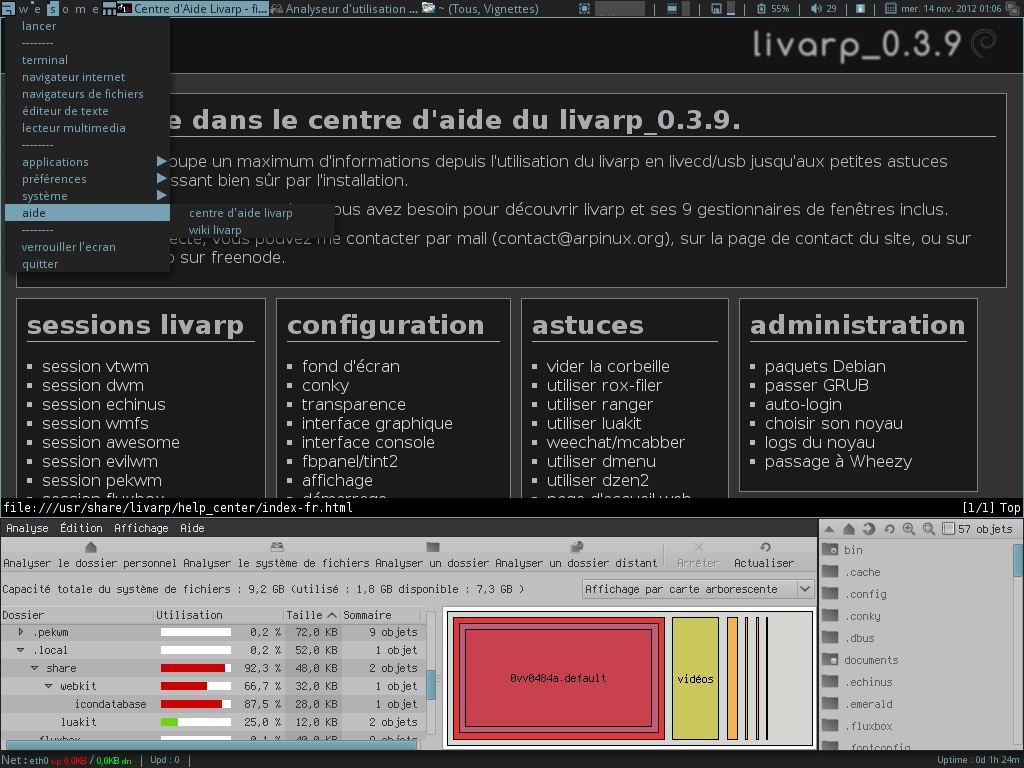Expand the .pekwm folder row
The image size is (1024, 768).
(x=21, y=632)
